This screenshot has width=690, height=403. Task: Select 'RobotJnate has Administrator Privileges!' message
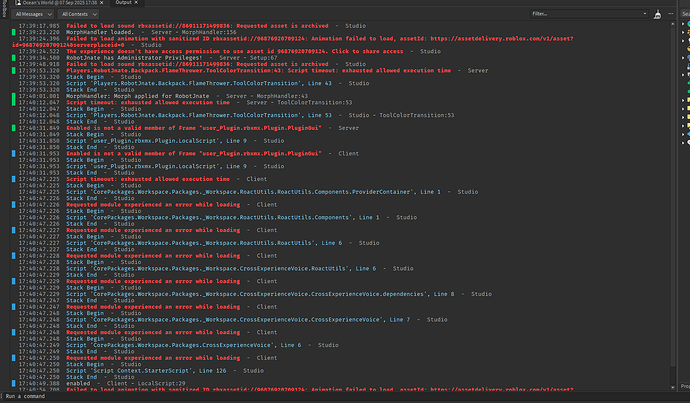pos(134,58)
